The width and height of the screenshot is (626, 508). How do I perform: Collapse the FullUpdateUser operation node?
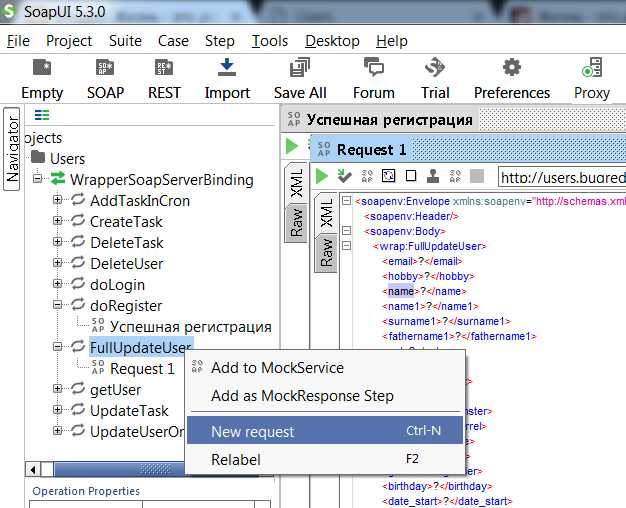[57, 347]
